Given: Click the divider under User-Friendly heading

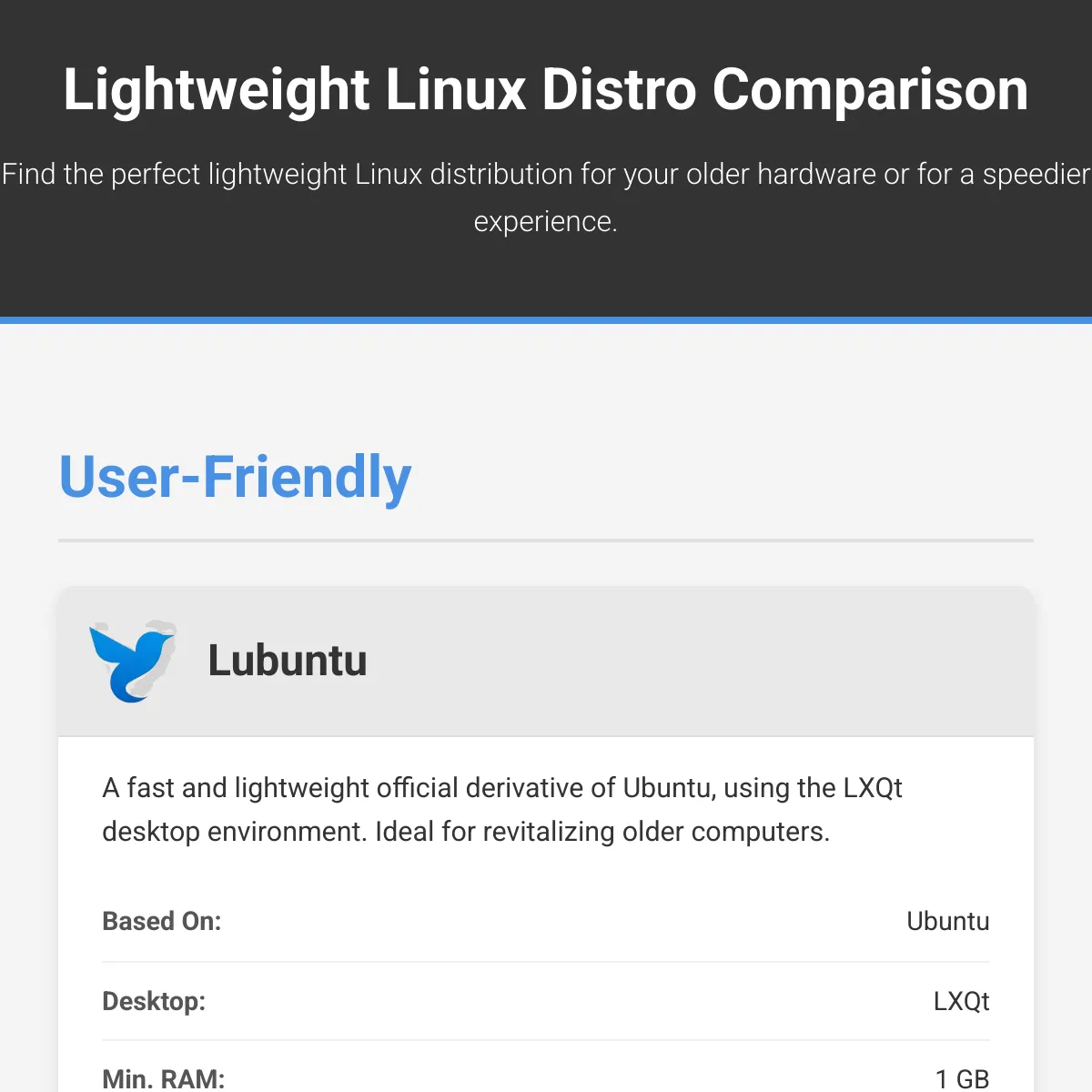Looking at the screenshot, I should 546,541.
